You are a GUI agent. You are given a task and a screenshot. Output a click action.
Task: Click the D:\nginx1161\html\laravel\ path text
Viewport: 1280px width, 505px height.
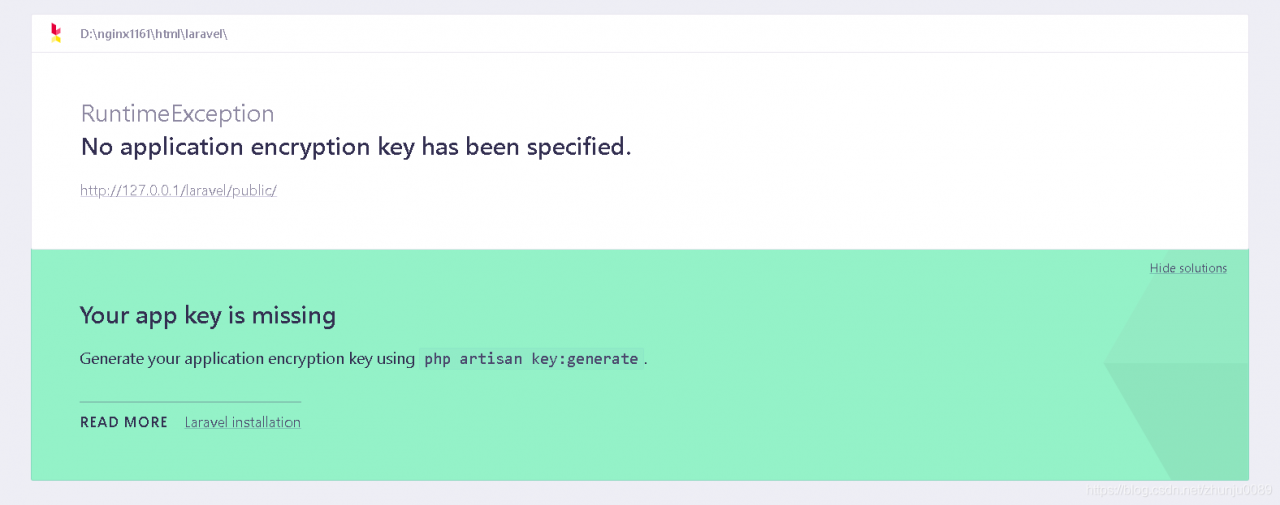[154, 34]
